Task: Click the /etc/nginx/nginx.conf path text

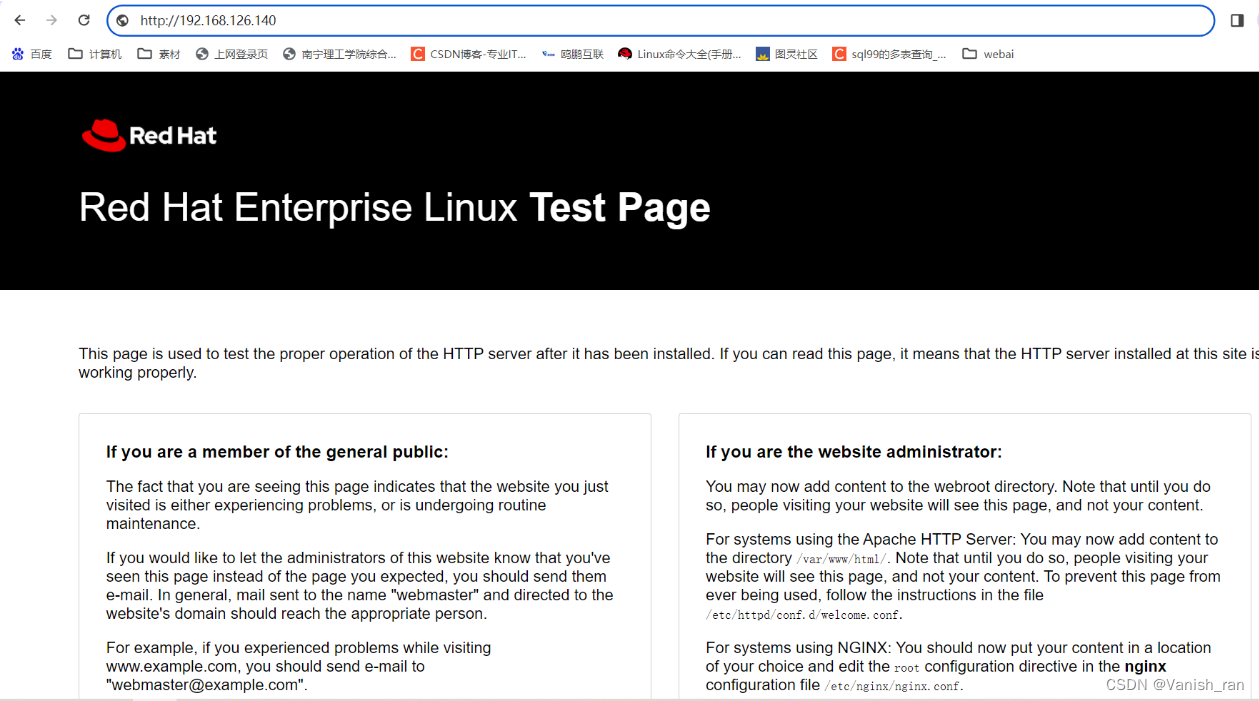Action: 893,686
